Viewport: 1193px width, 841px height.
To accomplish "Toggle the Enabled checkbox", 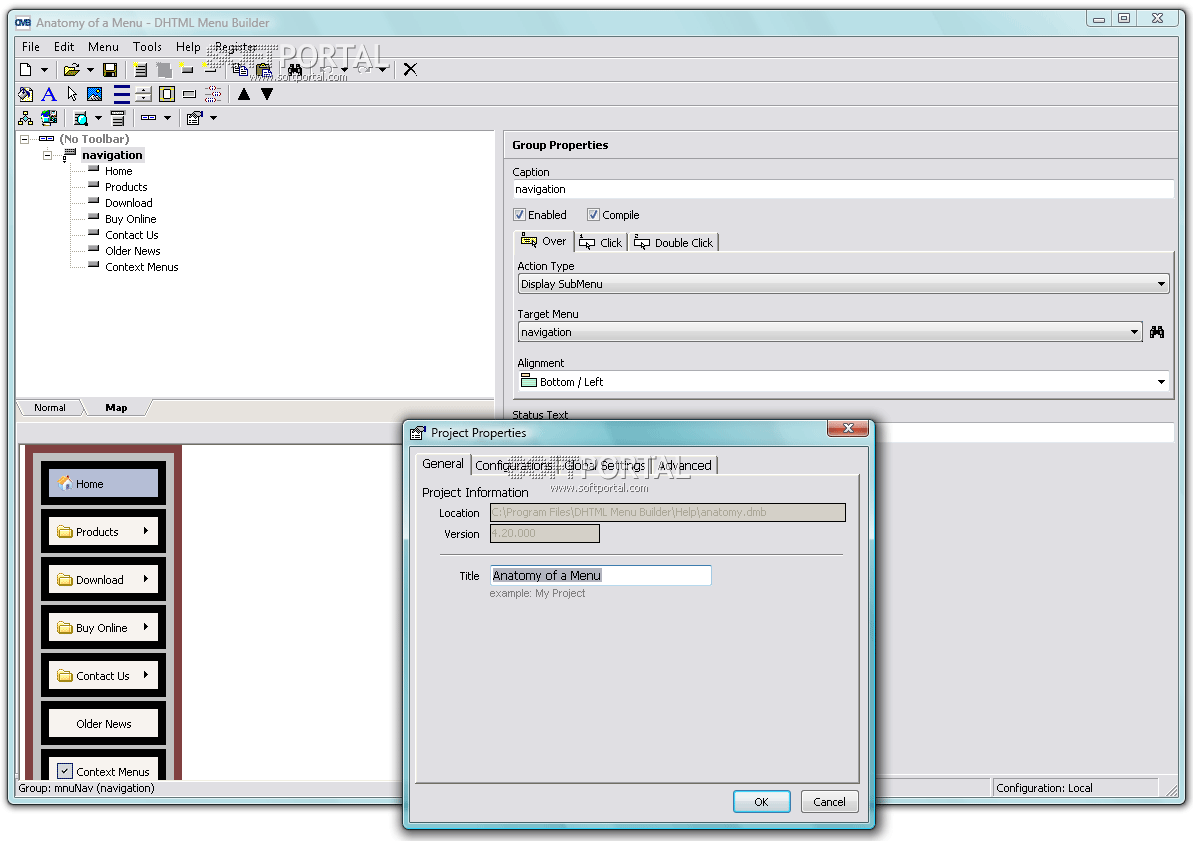I will (x=520, y=215).
